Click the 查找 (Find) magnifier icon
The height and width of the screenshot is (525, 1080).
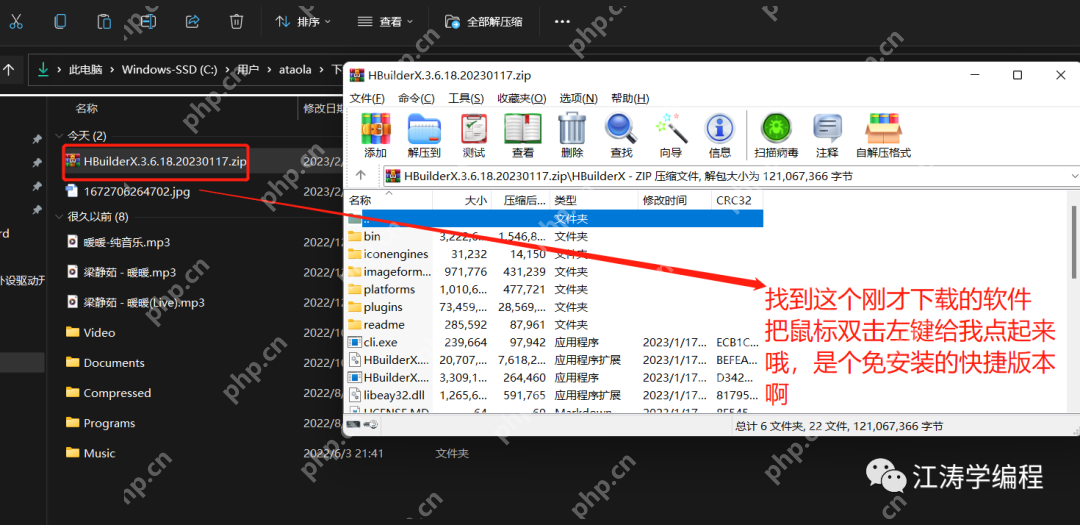(621, 134)
